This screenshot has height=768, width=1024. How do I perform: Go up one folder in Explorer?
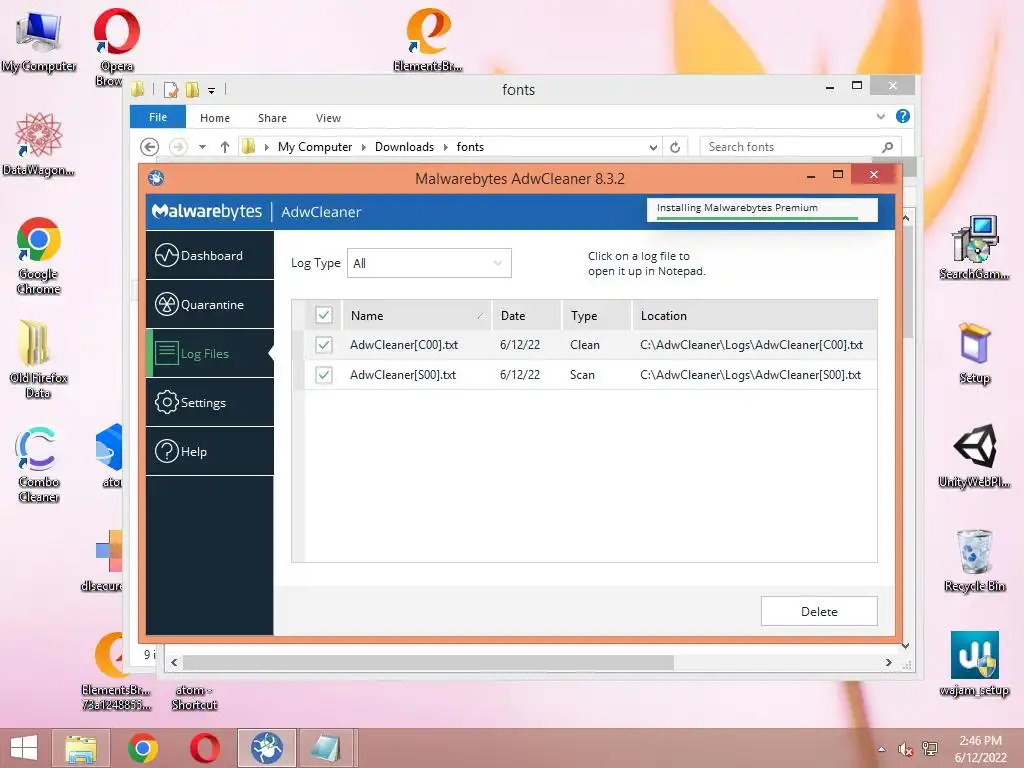pos(225,147)
